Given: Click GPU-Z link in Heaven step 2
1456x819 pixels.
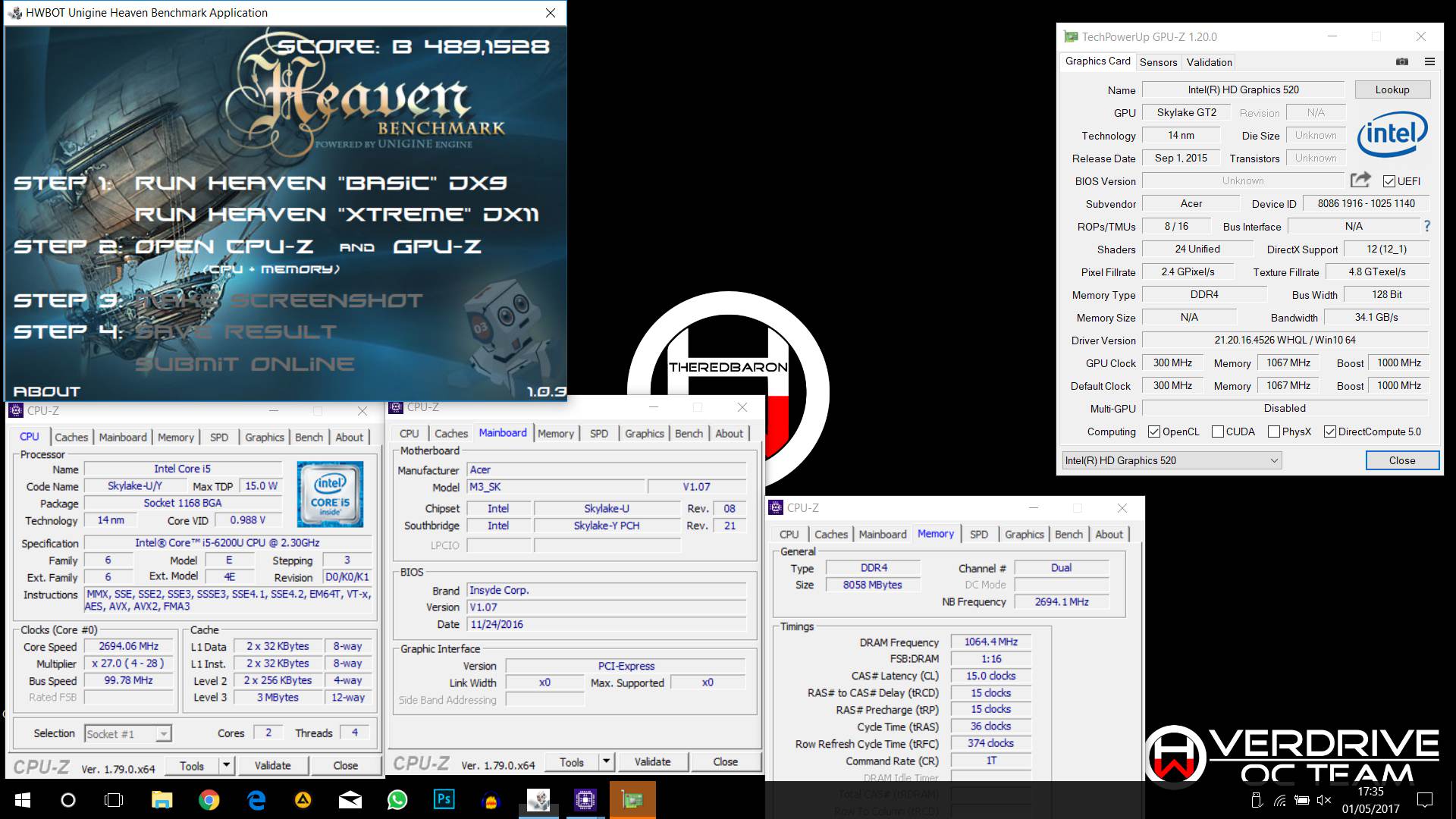Looking at the screenshot, I should tap(437, 246).
